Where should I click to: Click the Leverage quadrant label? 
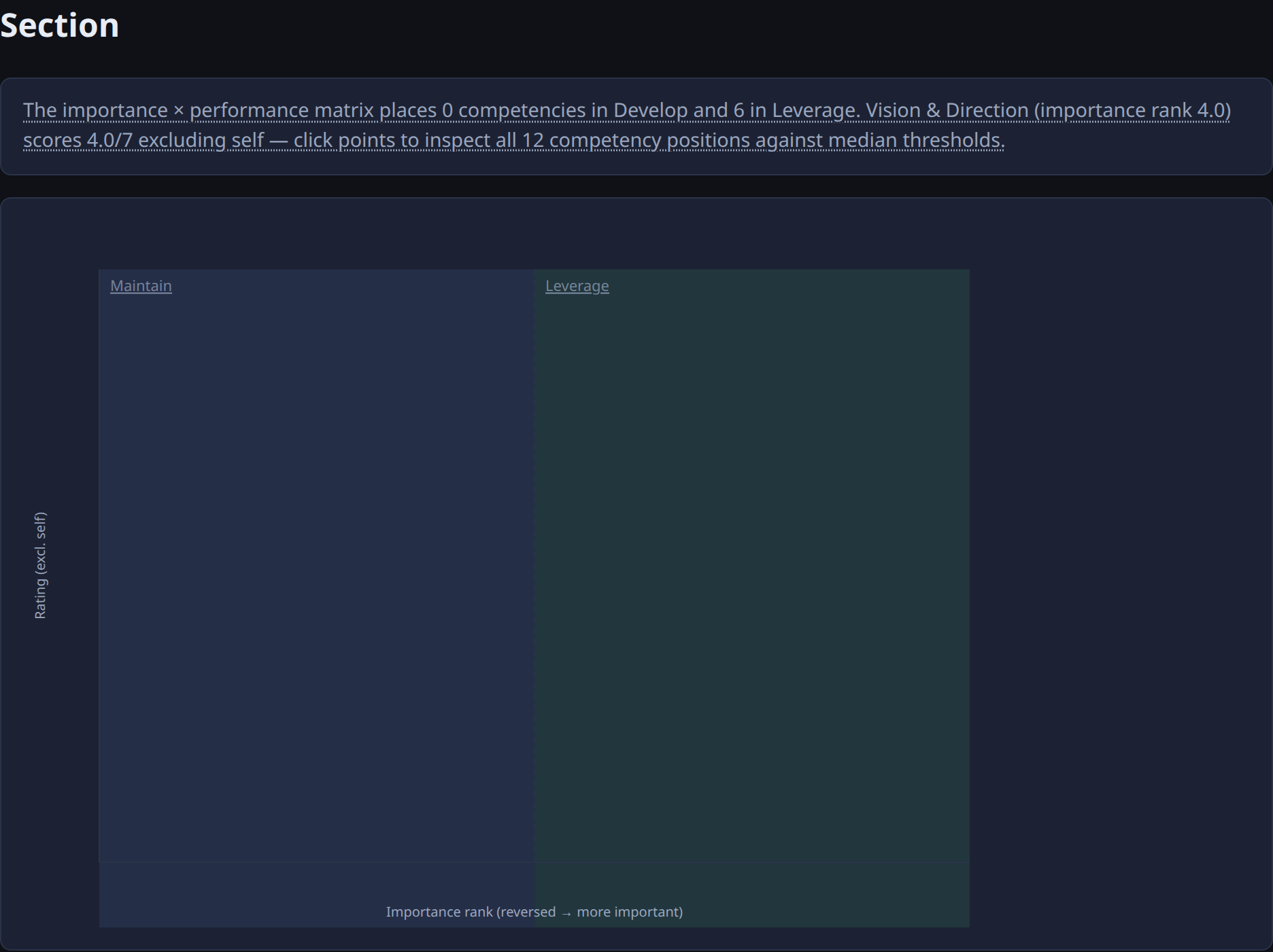[577, 286]
